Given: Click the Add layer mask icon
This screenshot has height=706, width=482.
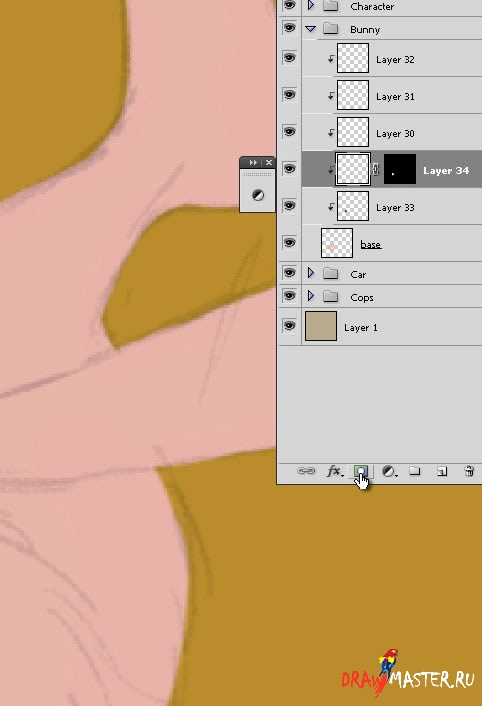Looking at the screenshot, I should tap(361, 471).
